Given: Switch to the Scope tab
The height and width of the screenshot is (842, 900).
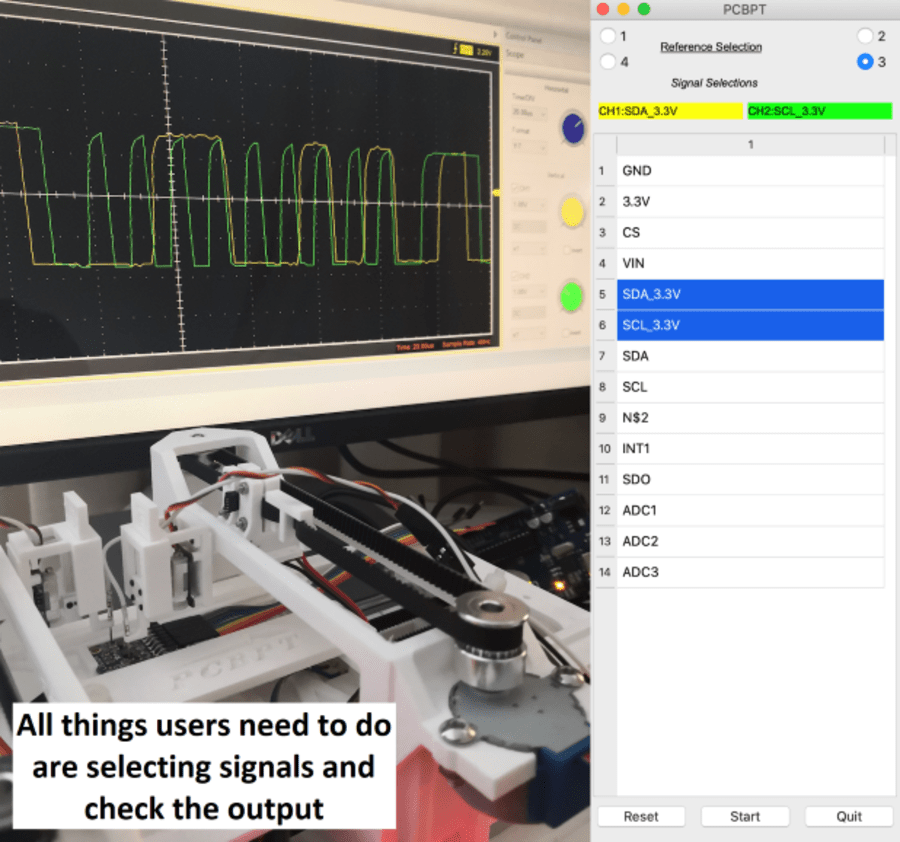Looking at the screenshot, I should click(515, 55).
